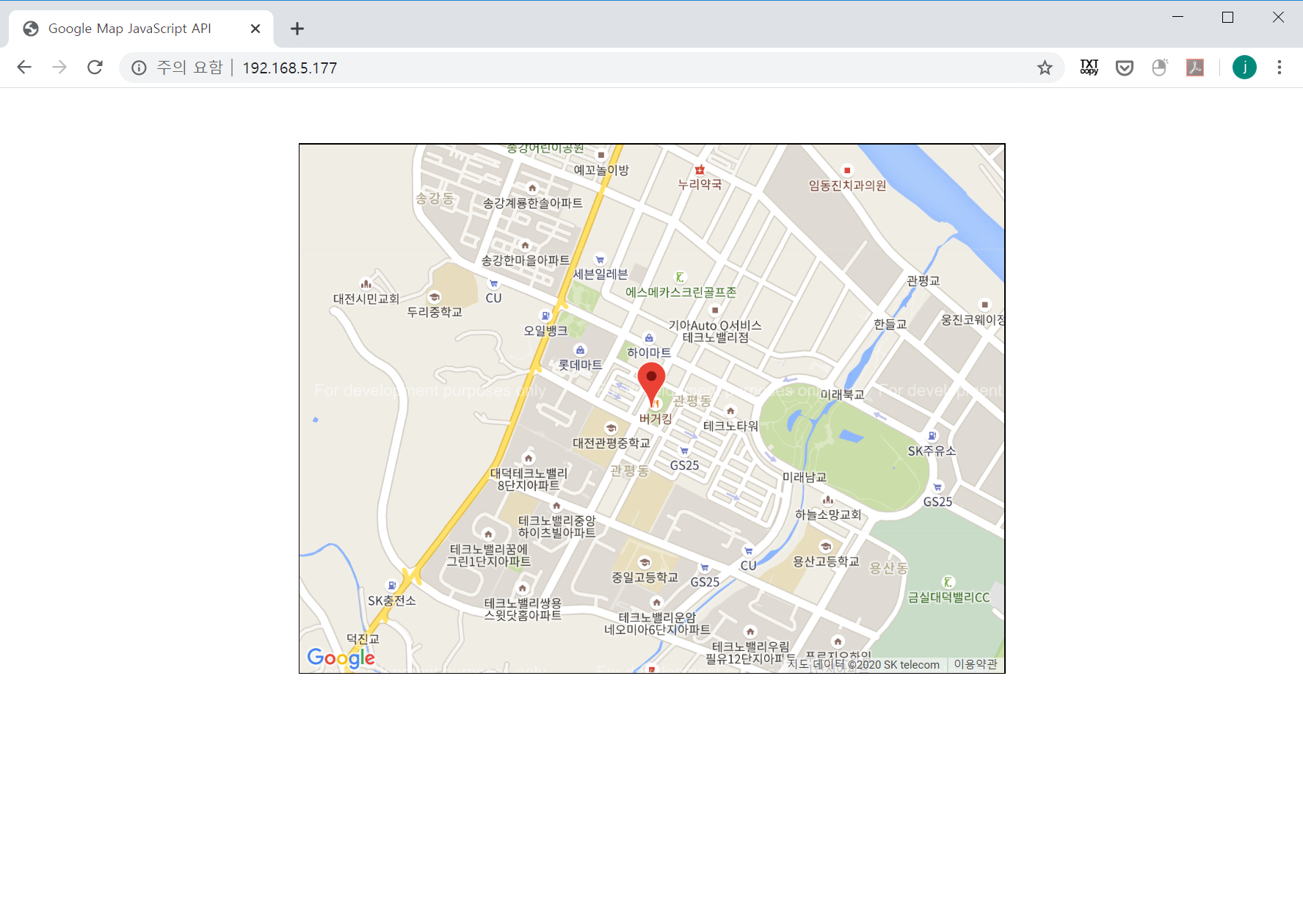Click the 중일고등학교 school icon
This screenshot has width=1303, height=924.
pos(645,563)
